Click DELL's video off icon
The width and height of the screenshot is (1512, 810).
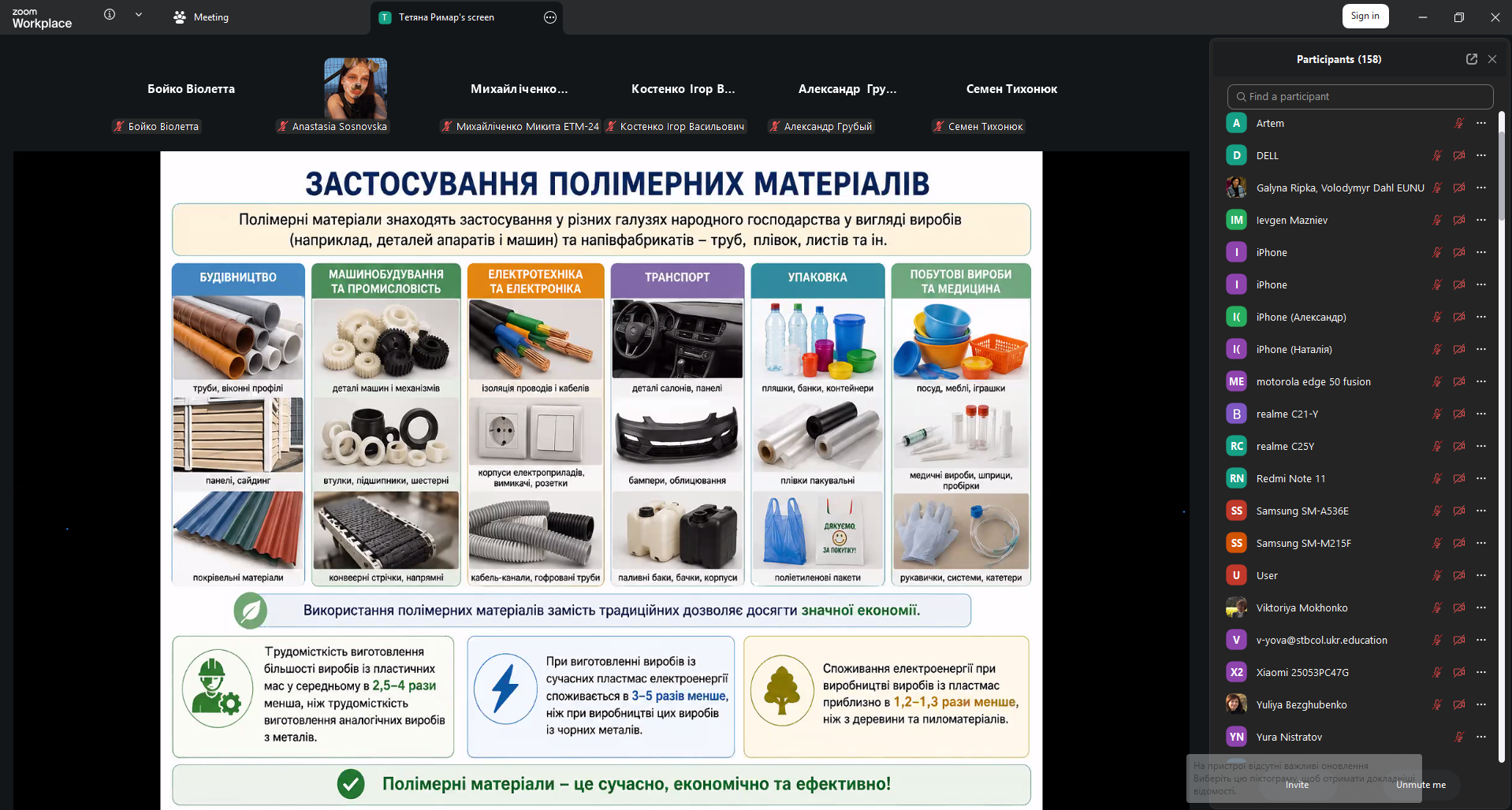pos(1459,155)
